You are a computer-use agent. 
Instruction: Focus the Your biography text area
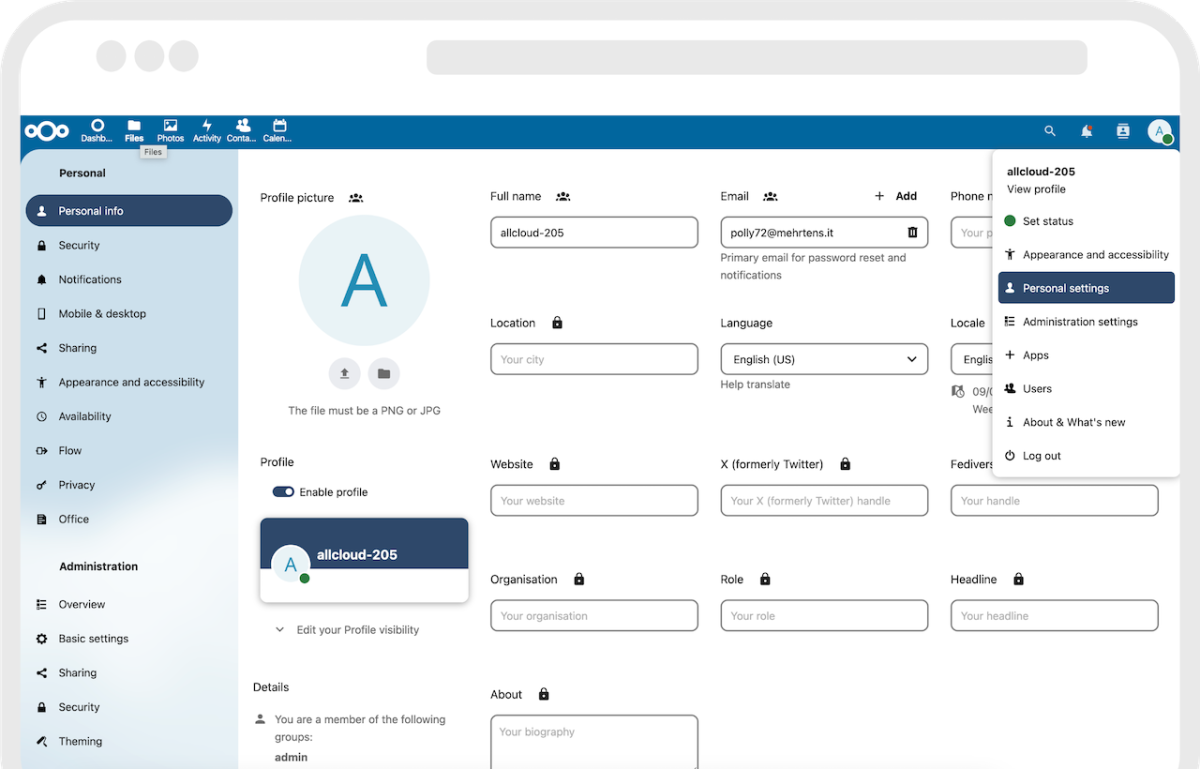594,742
